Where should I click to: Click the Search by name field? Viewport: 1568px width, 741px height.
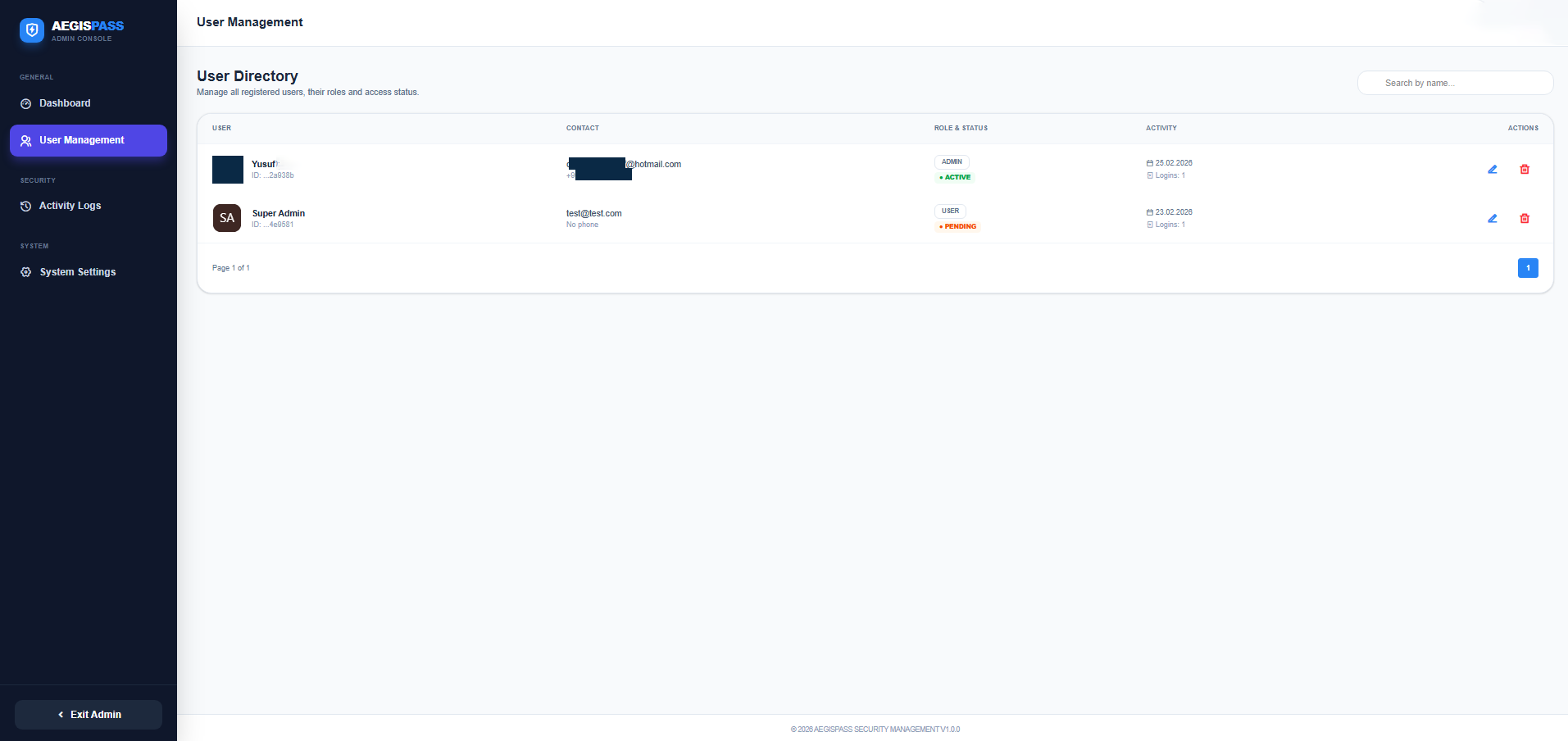click(1454, 83)
